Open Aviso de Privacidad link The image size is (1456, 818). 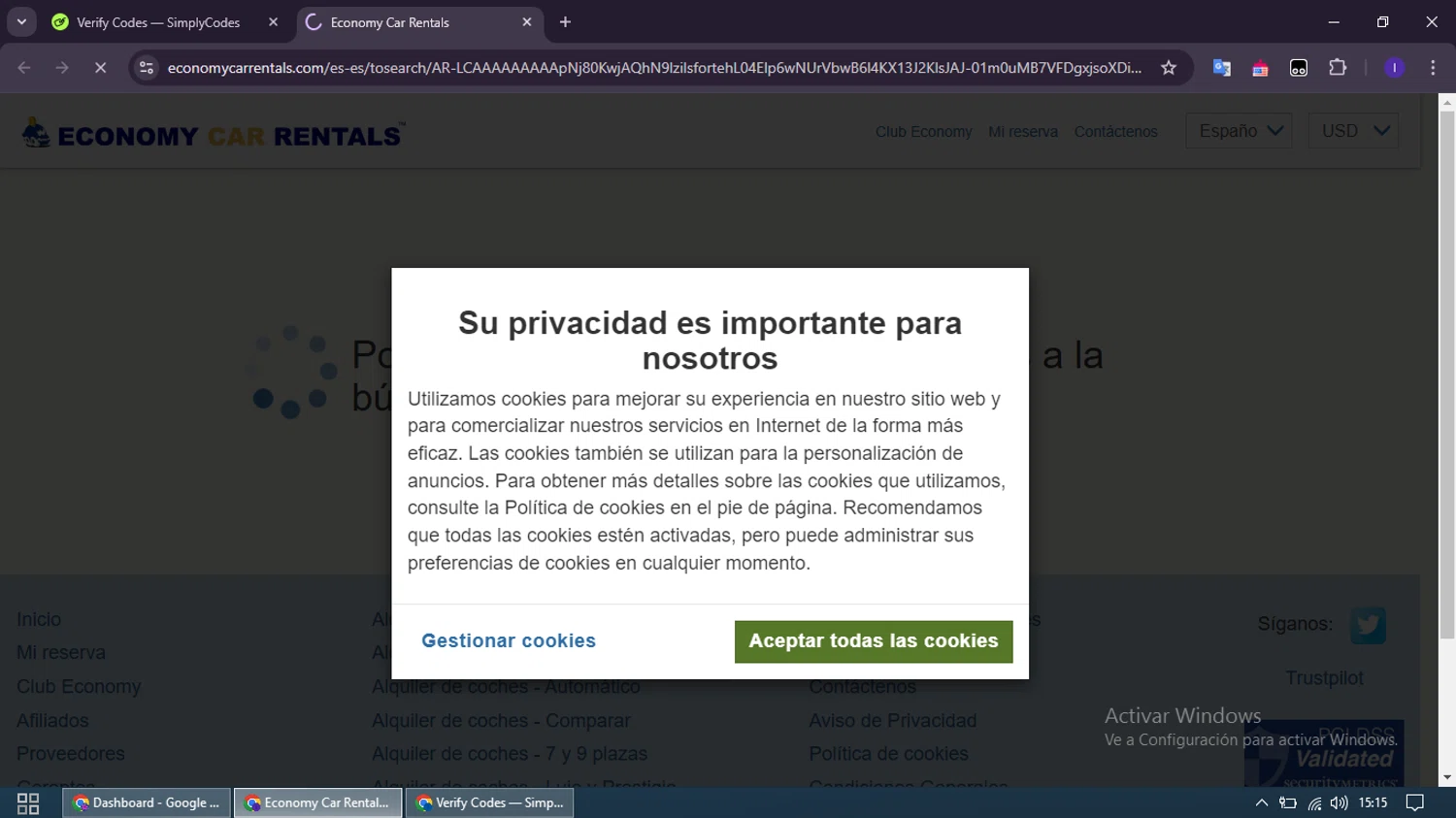coord(893,721)
